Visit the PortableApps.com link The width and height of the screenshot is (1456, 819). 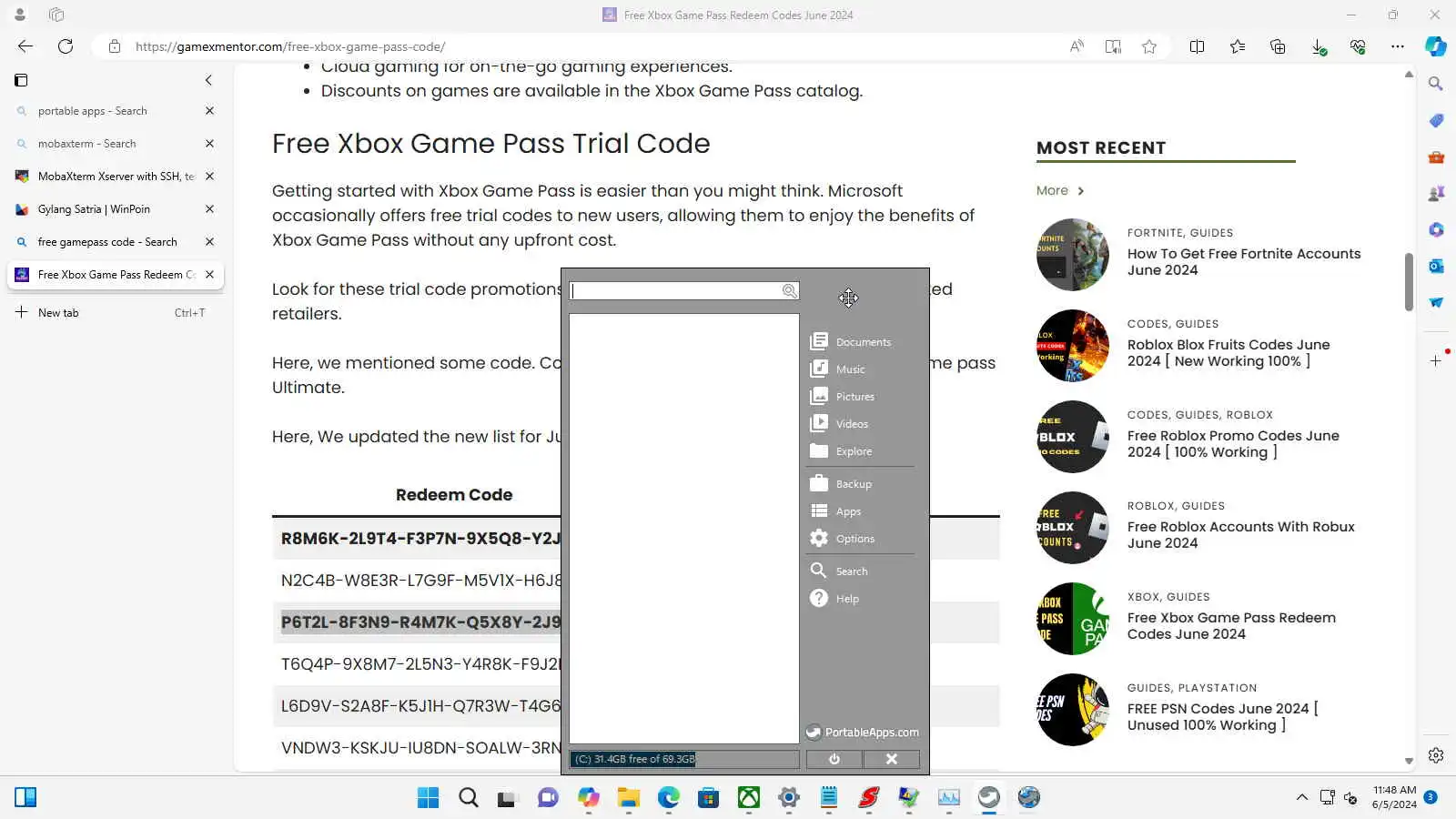(x=863, y=732)
